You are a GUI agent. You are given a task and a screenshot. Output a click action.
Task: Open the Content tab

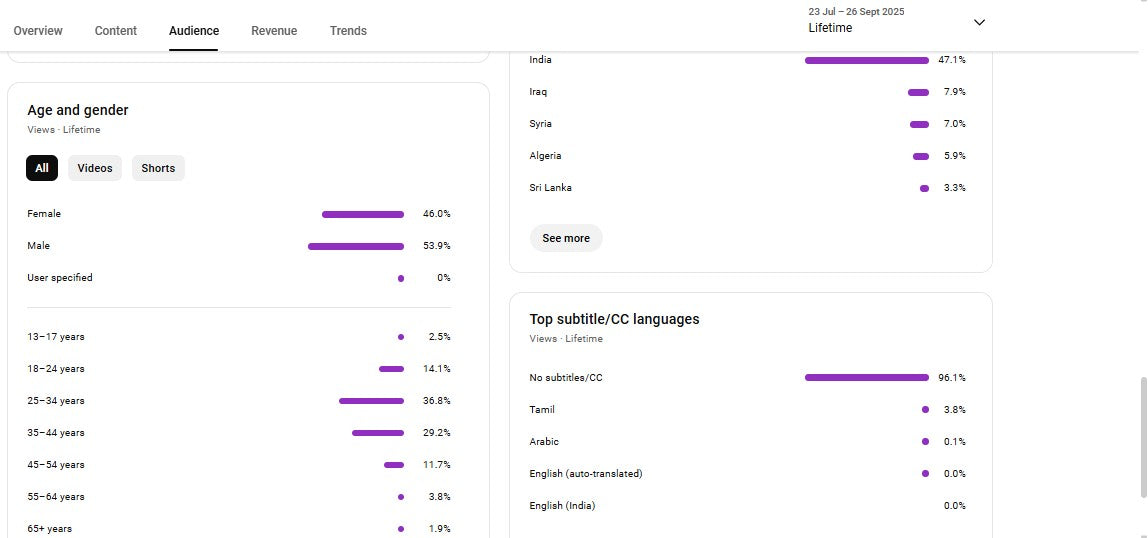pyautogui.click(x=116, y=31)
